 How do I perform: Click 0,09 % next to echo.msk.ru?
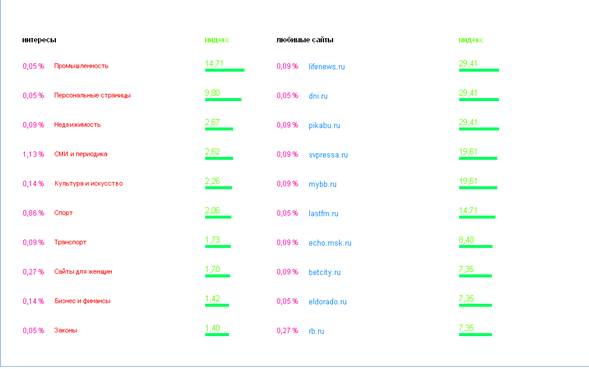click(x=287, y=242)
